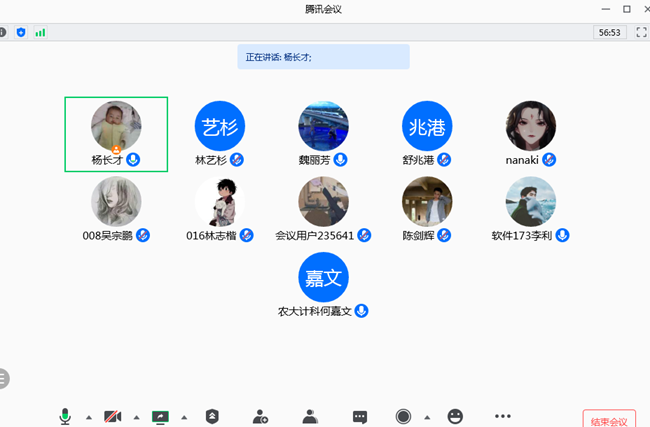The image size is (650, 427).
Task: Click 016林志楷's muted mic icon
Action: coord(247,235)
